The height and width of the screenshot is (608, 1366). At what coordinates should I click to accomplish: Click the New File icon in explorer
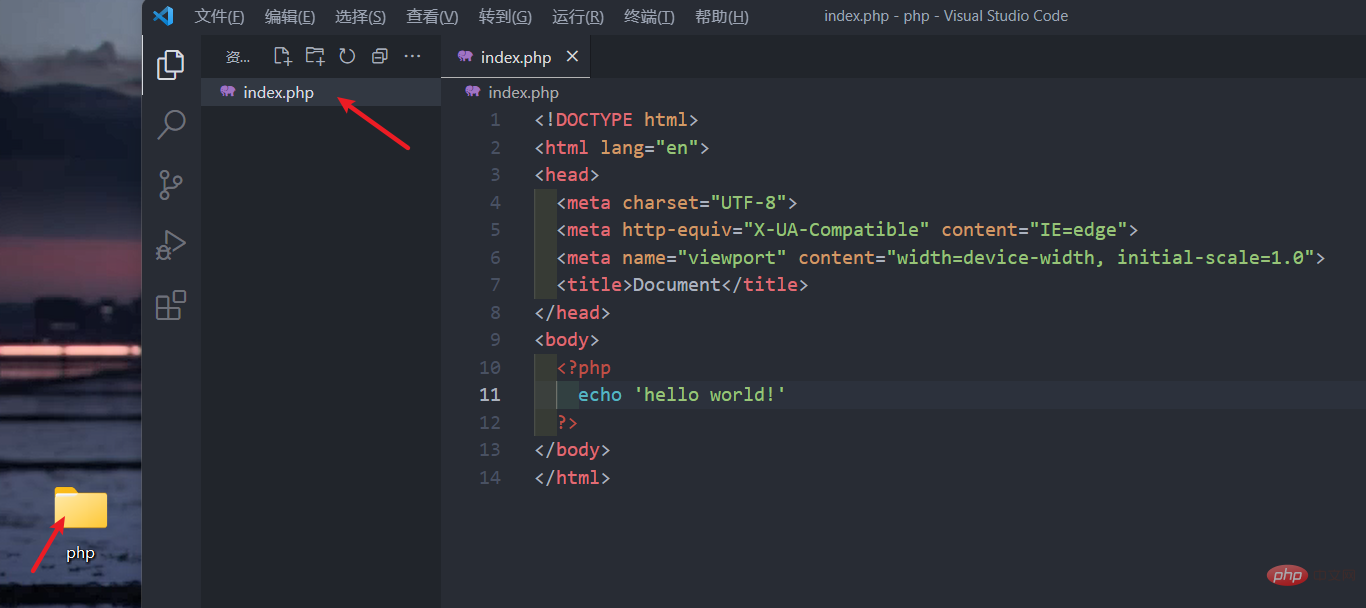(283, 57)
